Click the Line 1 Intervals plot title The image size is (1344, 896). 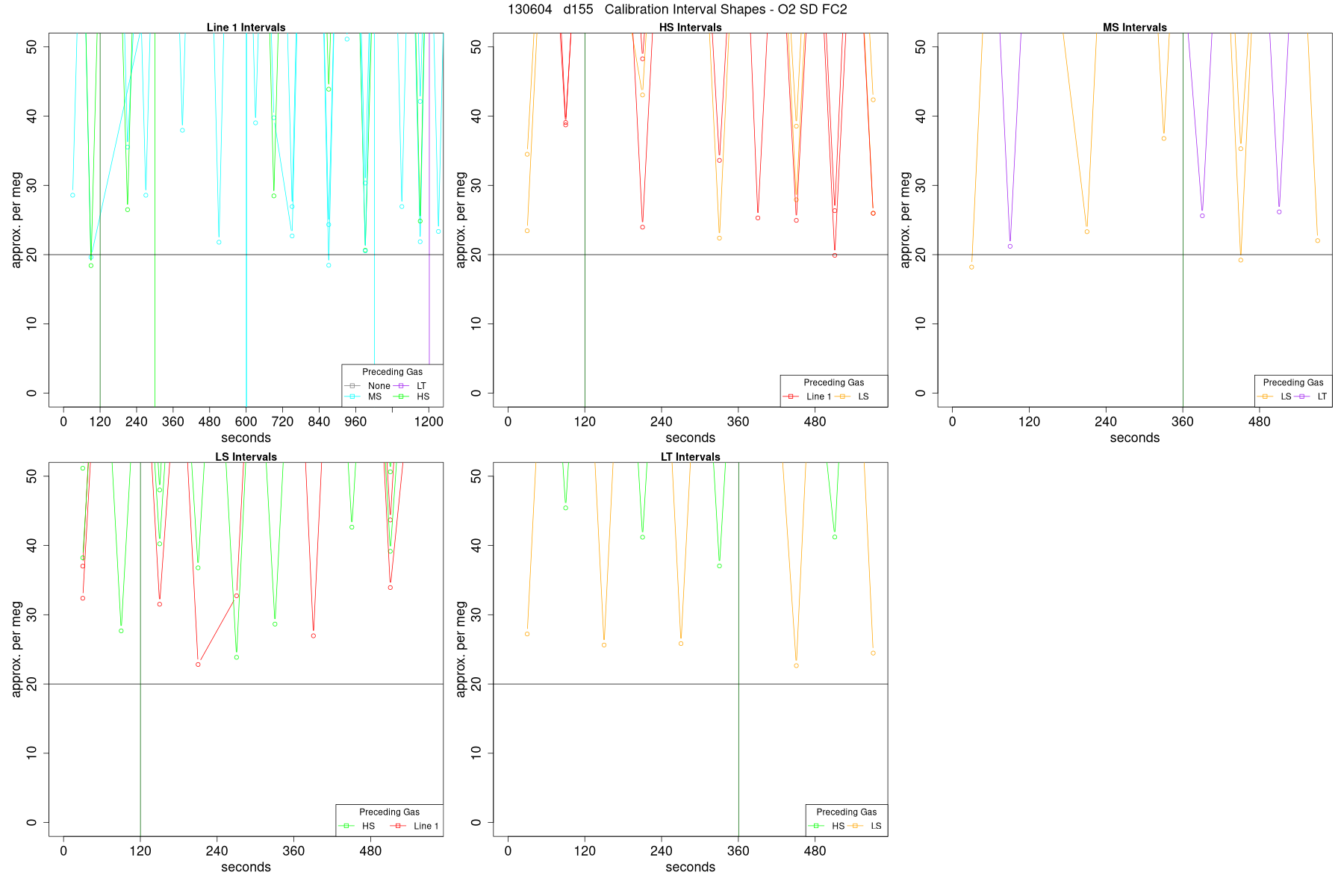(x=246, y=28)
